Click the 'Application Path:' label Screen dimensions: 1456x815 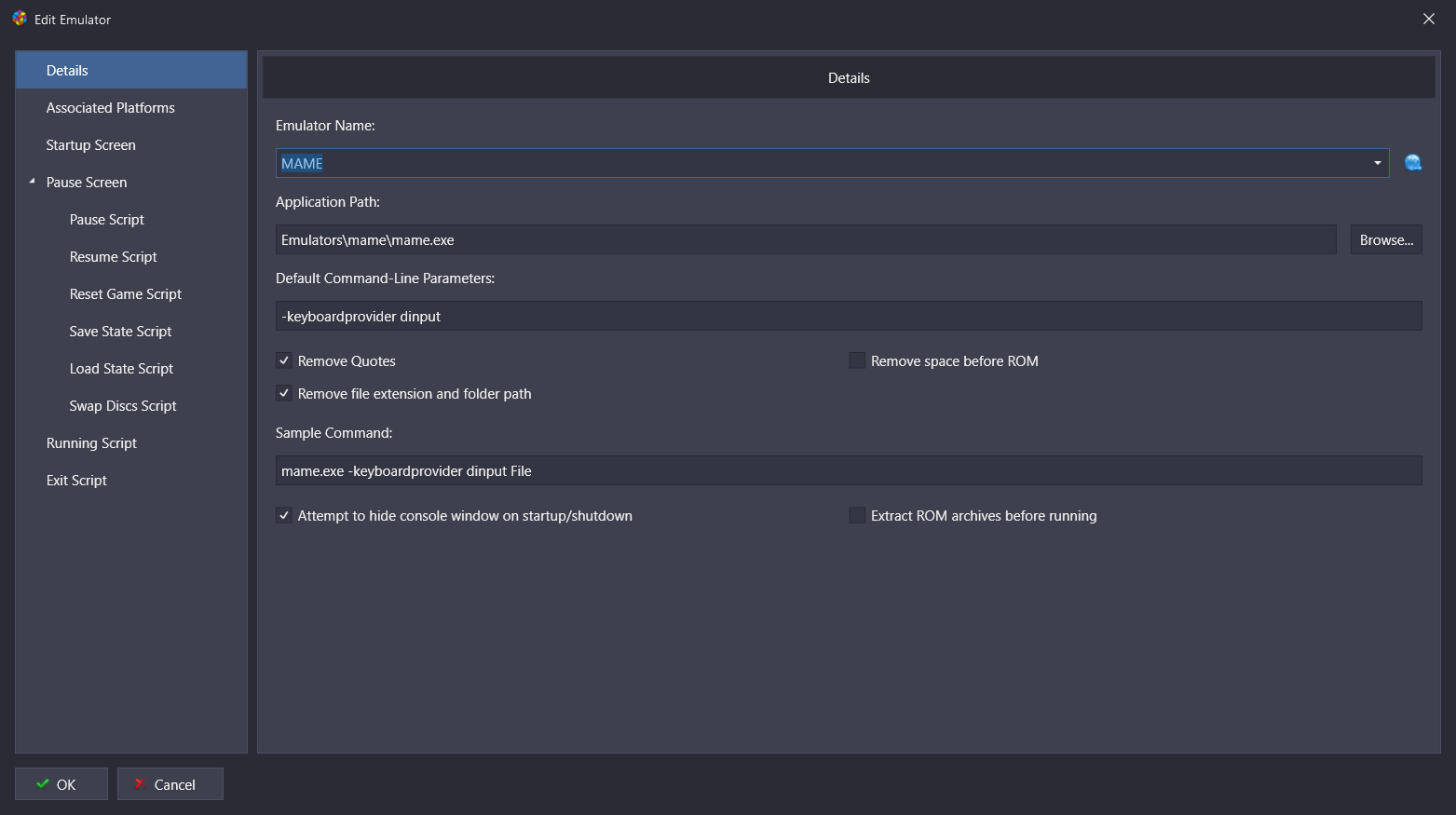tap(328, 201)
